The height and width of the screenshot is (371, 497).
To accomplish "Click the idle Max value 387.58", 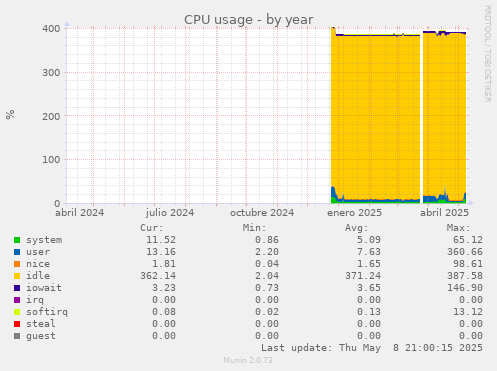I will point(465,276).
